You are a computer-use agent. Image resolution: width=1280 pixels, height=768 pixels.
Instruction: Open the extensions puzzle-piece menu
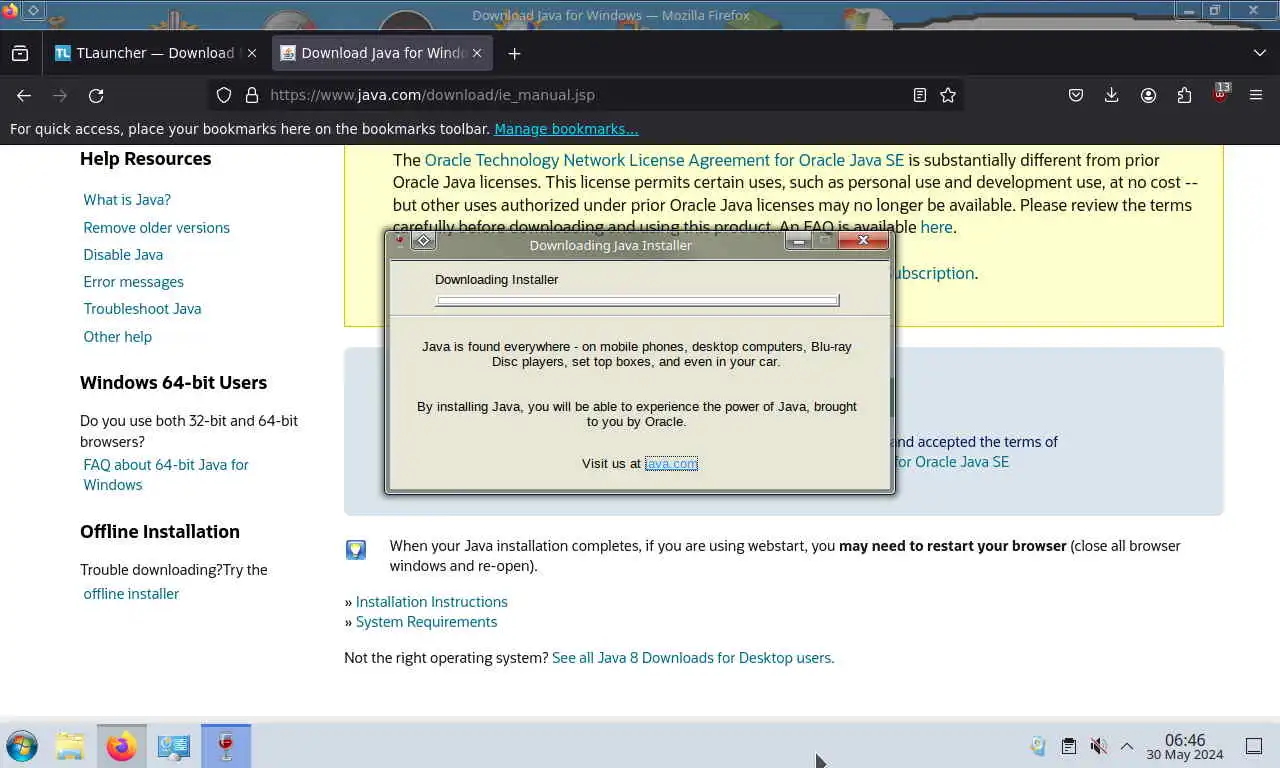click(1184, 95)
